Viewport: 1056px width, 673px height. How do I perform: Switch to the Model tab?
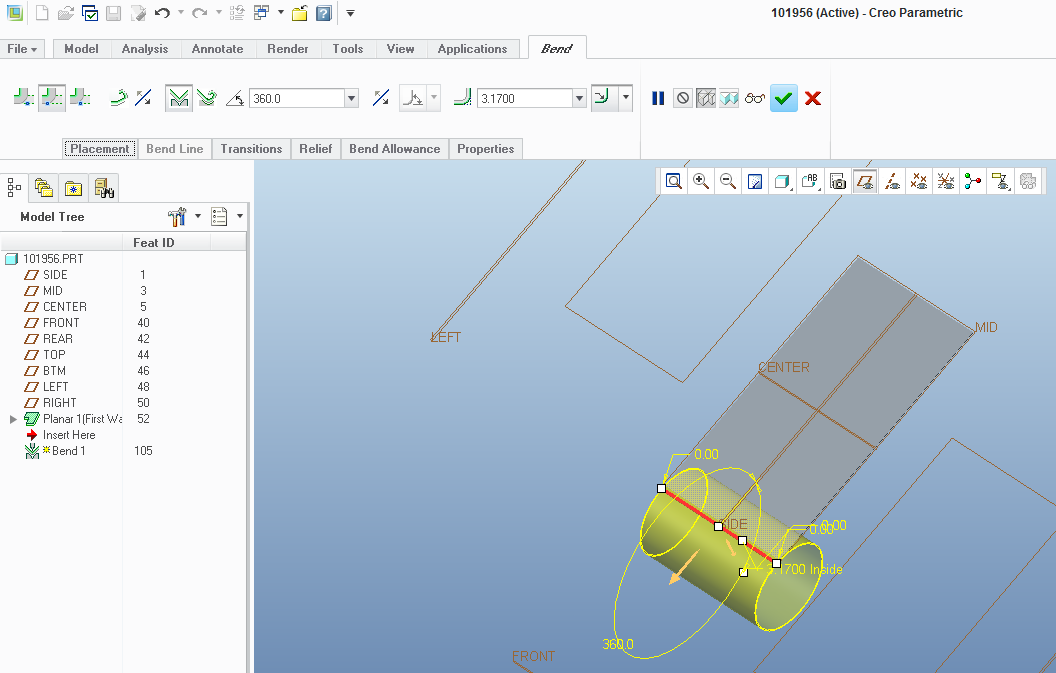[81, 49]
